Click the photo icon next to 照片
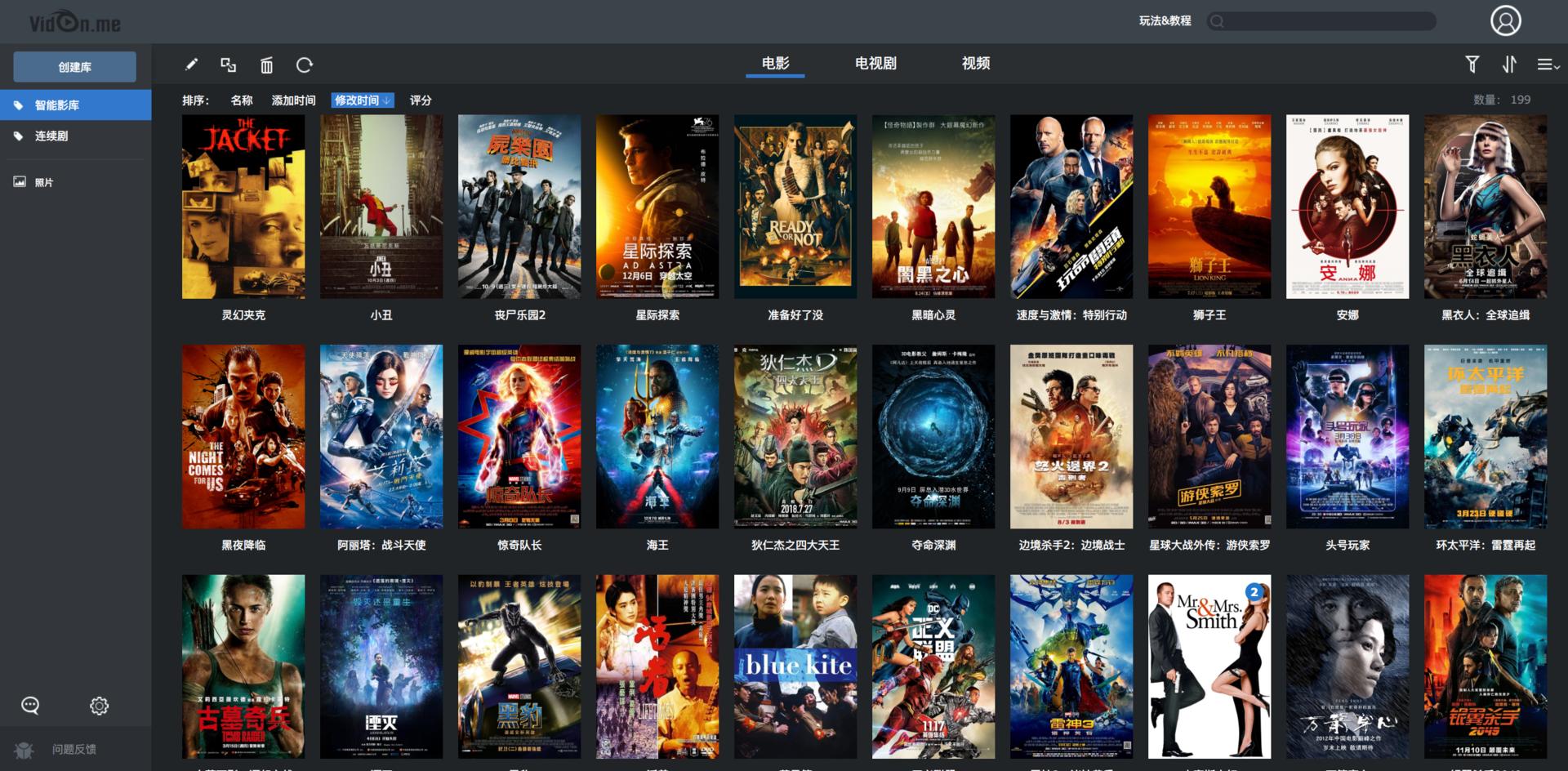Screen dimensions: 1568x771 [x=20, y=181]
